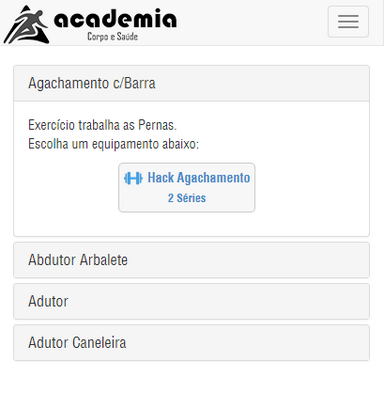This screenshot has width=384, height=408.
Task: Click the 'Abdutor Arbalete' heading text
Action: 78,260
